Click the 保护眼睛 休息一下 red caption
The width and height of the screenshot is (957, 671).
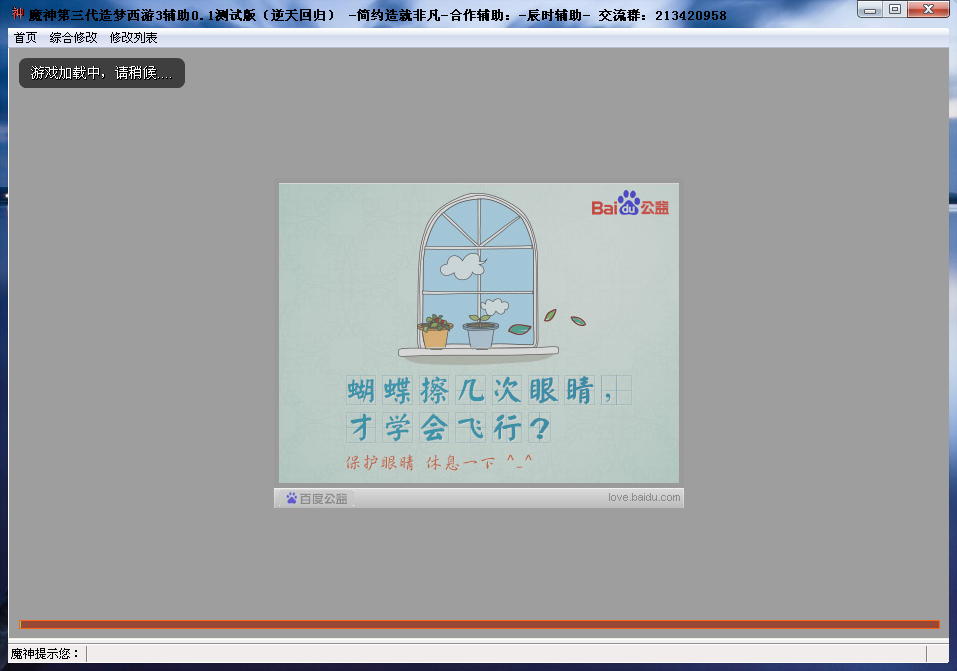439,462
